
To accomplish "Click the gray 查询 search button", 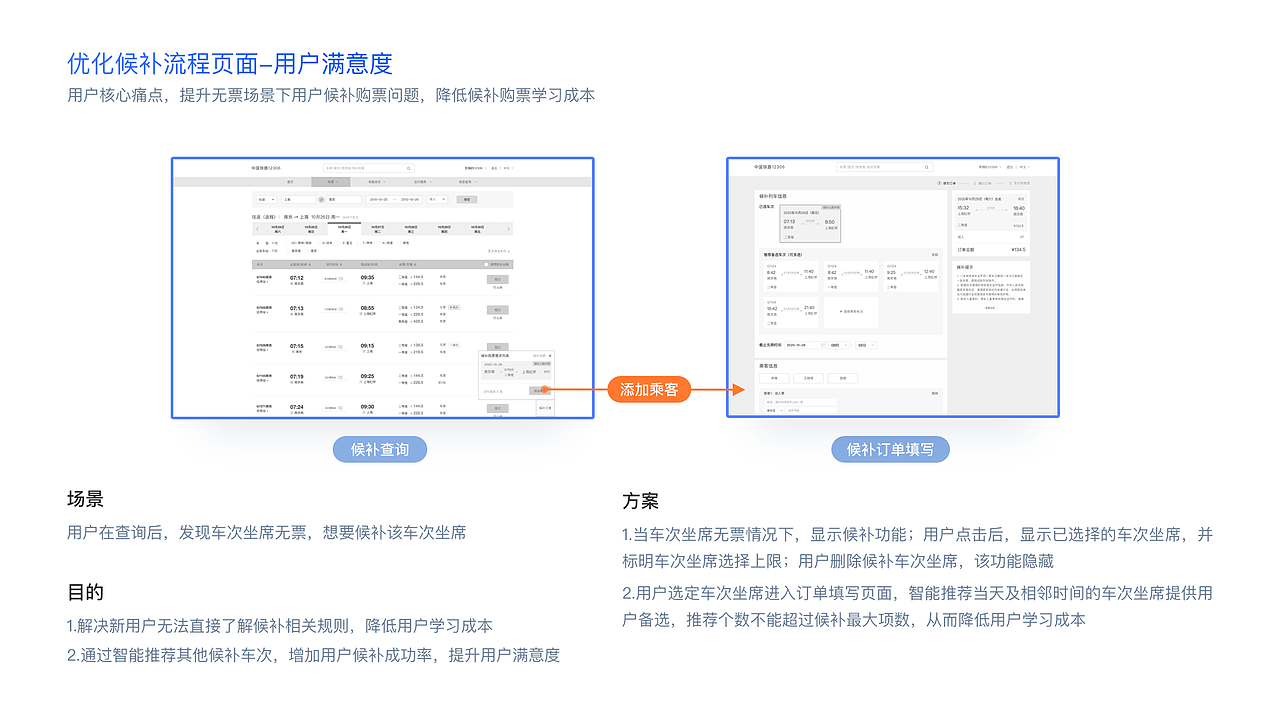I will [466, 199].
